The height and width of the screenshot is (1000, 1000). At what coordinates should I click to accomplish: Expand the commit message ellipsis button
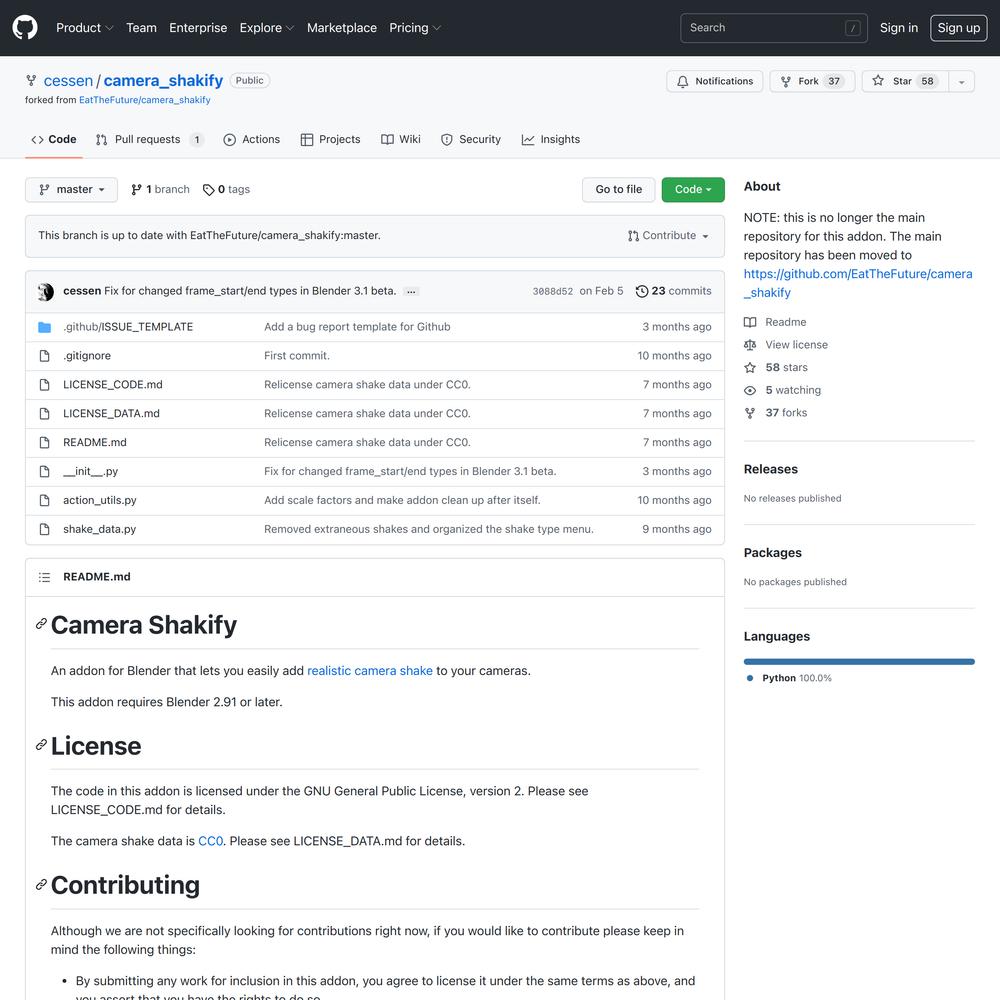pyautogui.click(x=411, y=291)
